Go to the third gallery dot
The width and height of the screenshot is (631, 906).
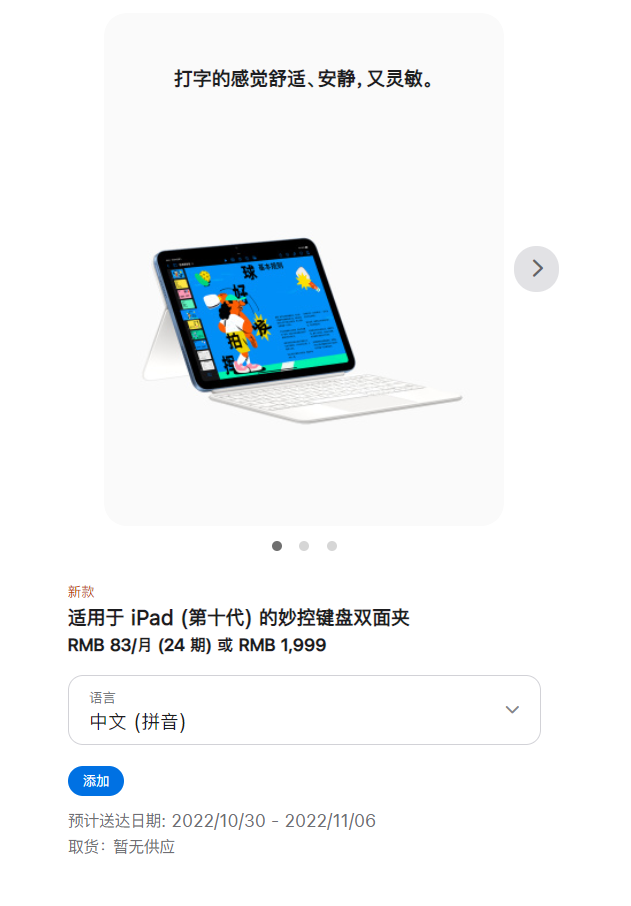pos(332,546)
